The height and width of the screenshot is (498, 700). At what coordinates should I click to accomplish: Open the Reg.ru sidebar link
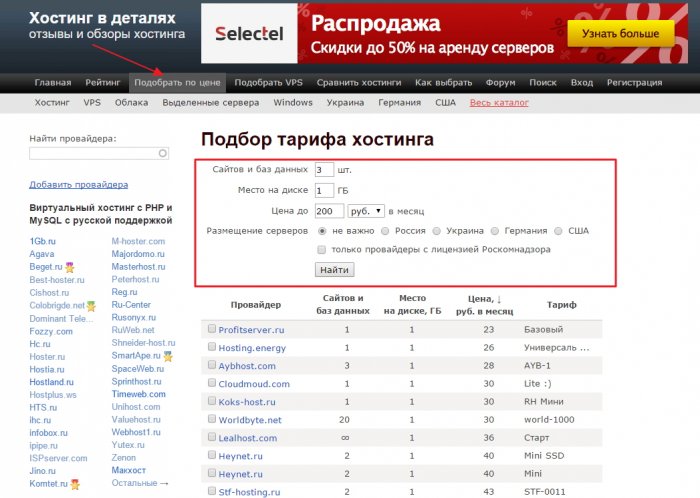pos(124,292)
